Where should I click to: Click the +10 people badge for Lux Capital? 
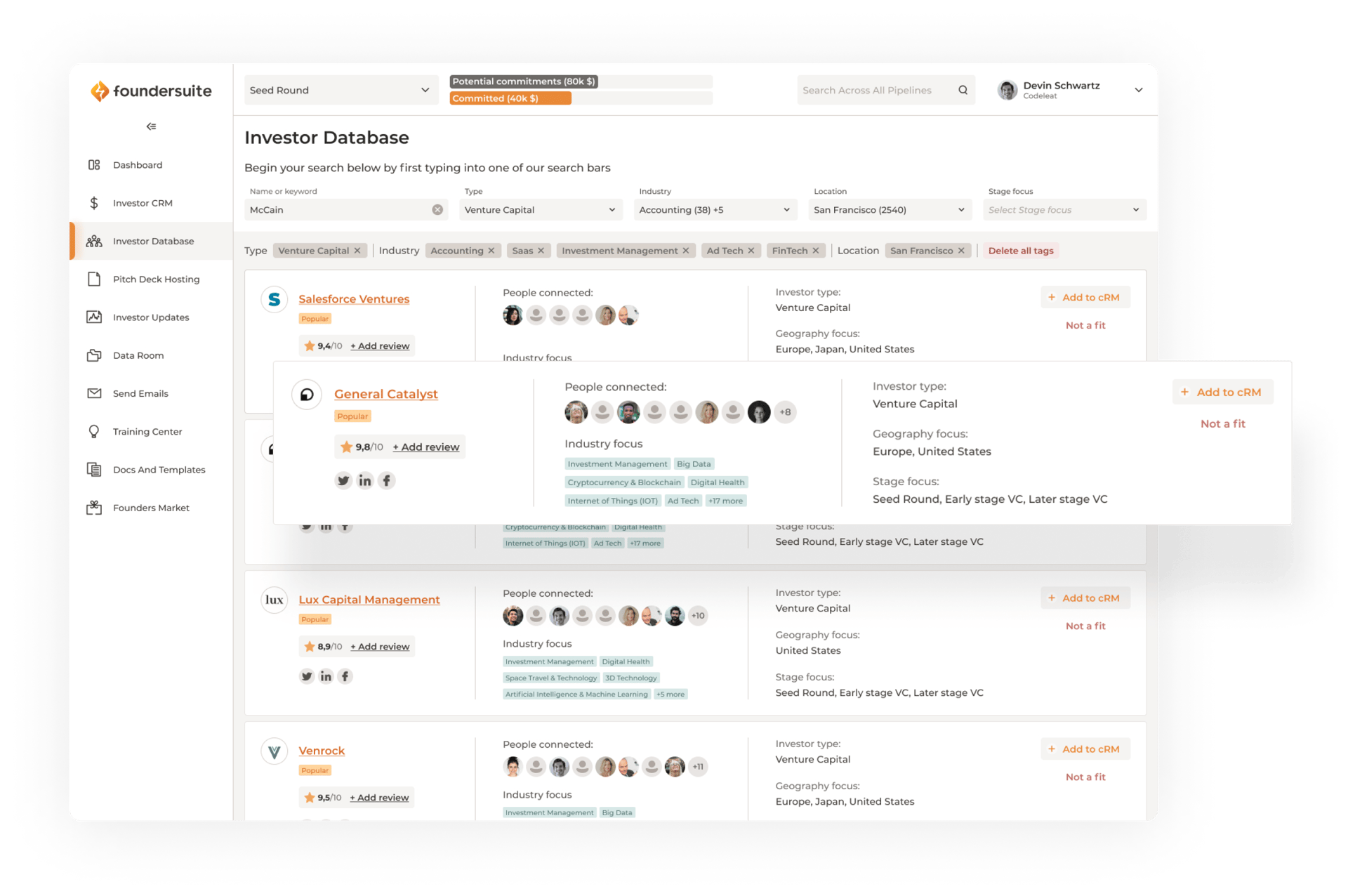[x=698, y=616]
